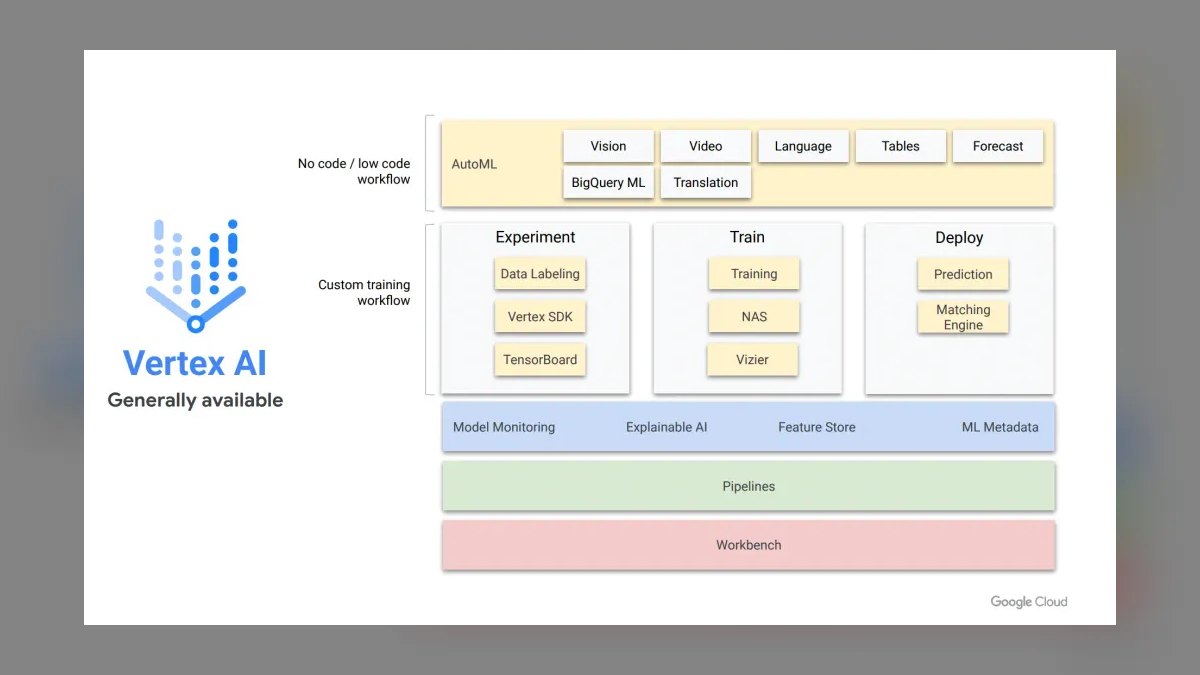Click the Training box
Image resolution: width=1200 pixels, height=675 pixels.
click(754, 274)
